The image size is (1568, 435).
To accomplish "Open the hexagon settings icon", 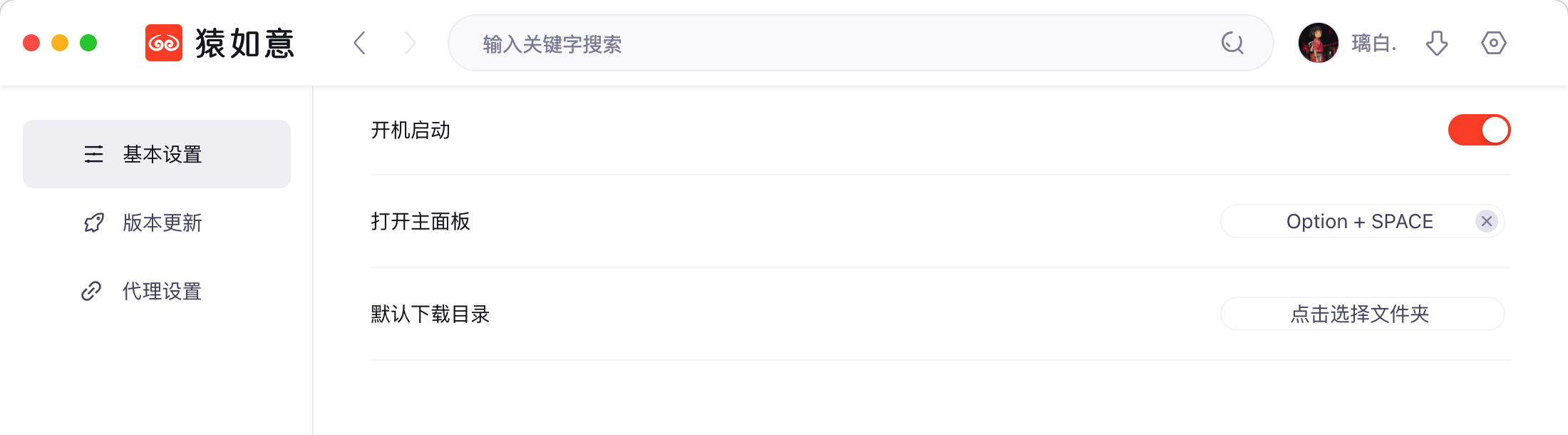I will point(1494,43).
